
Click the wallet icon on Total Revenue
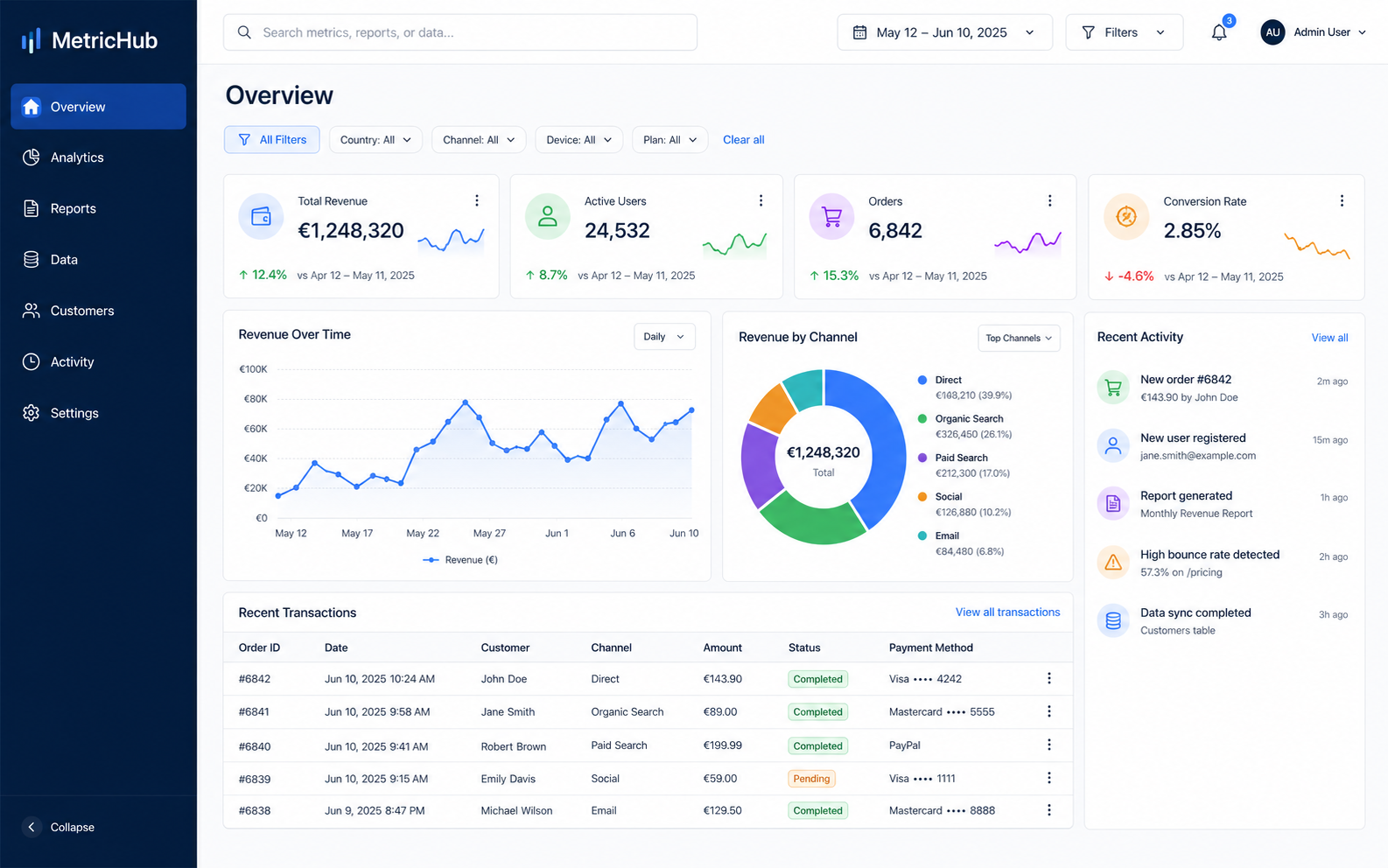[261, 216]
